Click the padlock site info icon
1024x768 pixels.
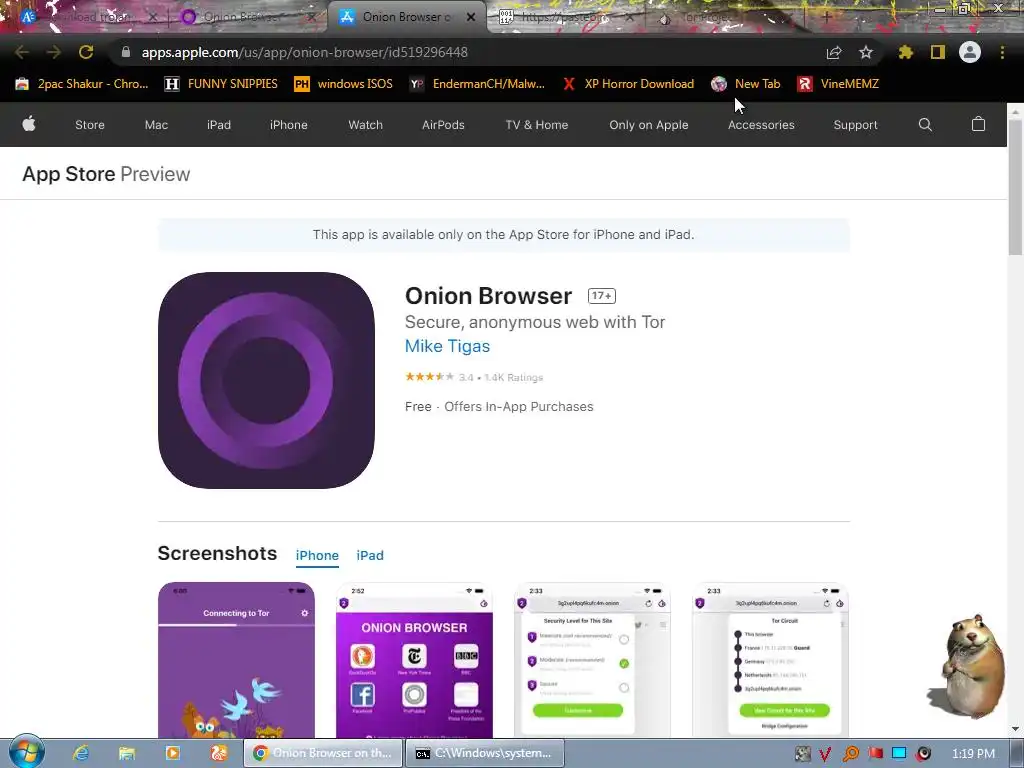[126, 52]
